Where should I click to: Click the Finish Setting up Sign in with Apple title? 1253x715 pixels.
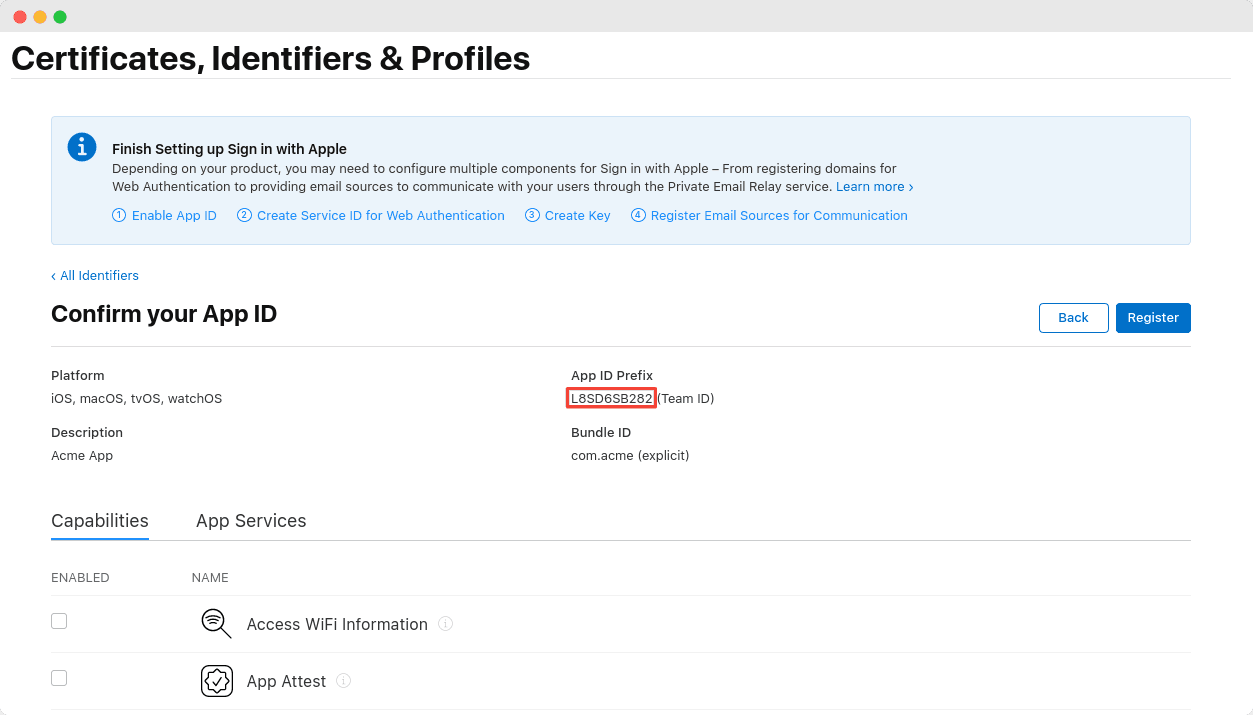click(x=229, y=149)
